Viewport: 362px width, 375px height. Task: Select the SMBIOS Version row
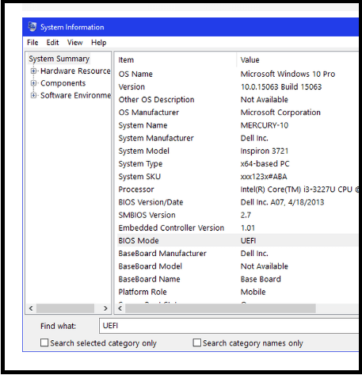tap(237, 215)
